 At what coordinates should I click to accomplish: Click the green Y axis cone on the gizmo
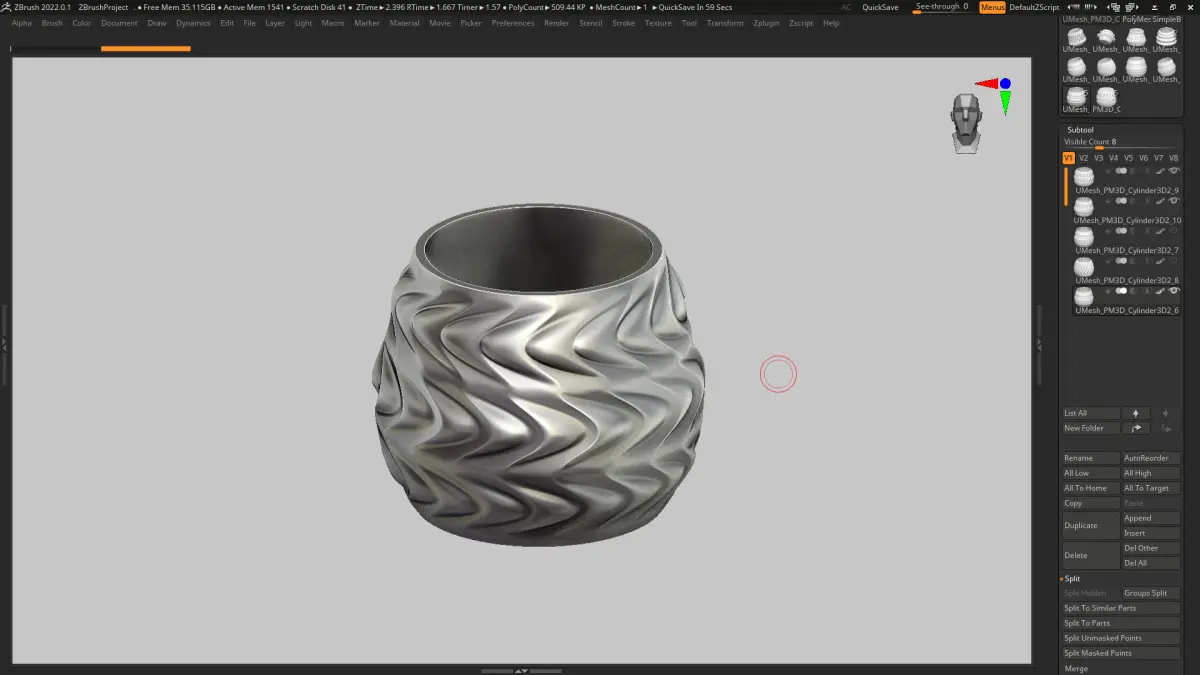point(1005,102)
